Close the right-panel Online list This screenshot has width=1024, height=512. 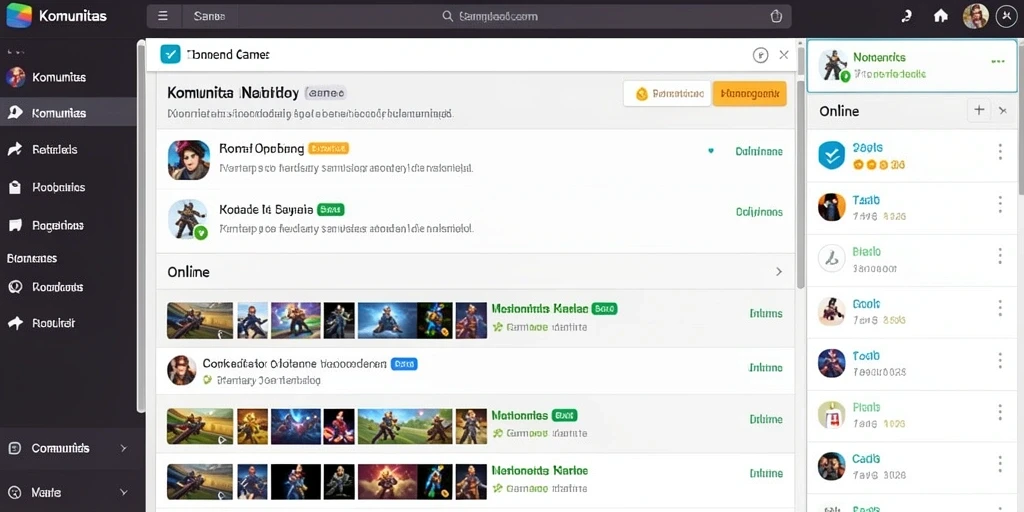[x=1004, y=111]
